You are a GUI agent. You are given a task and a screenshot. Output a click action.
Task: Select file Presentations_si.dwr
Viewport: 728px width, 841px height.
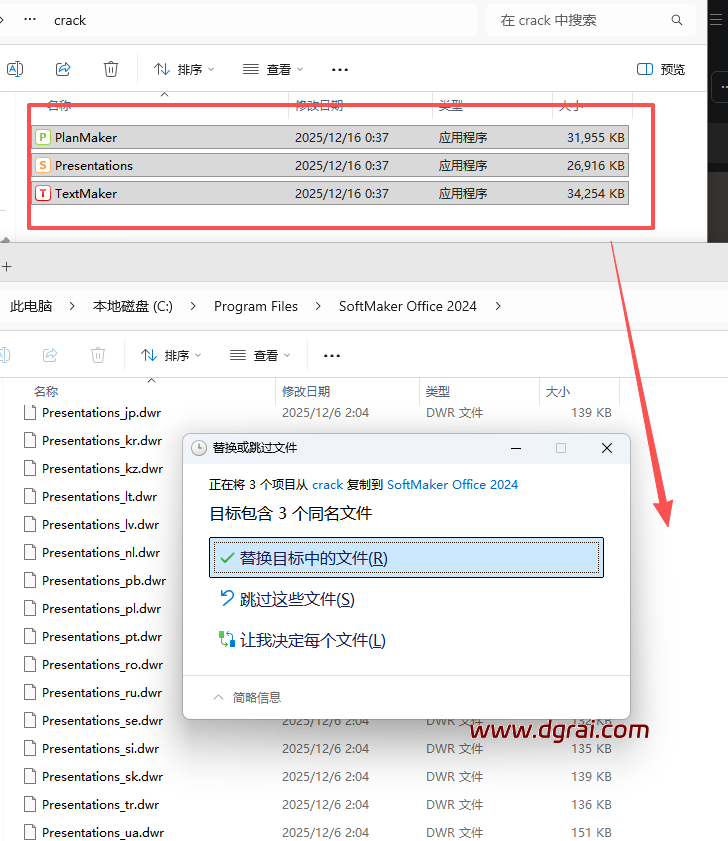click(x=100, y=748)
